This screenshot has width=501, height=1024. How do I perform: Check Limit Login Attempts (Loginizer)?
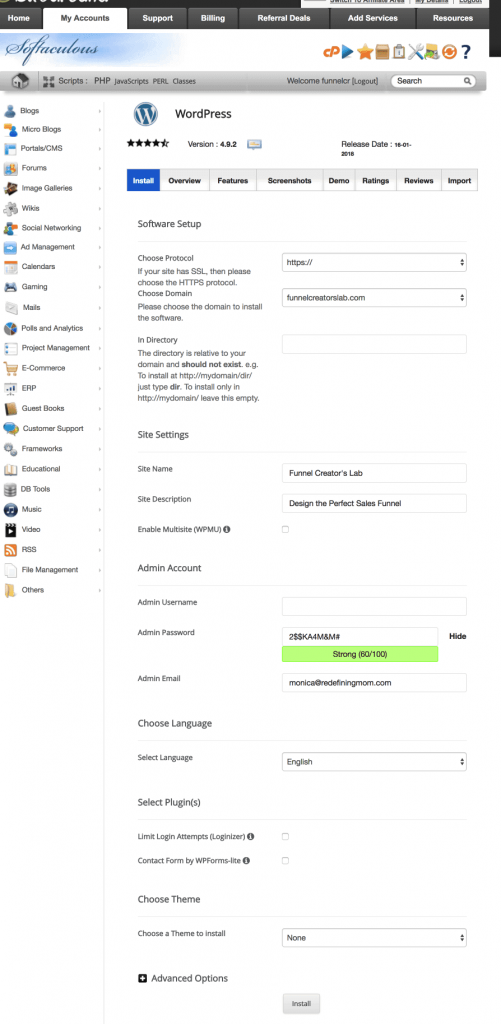click(x=285, y=836)
